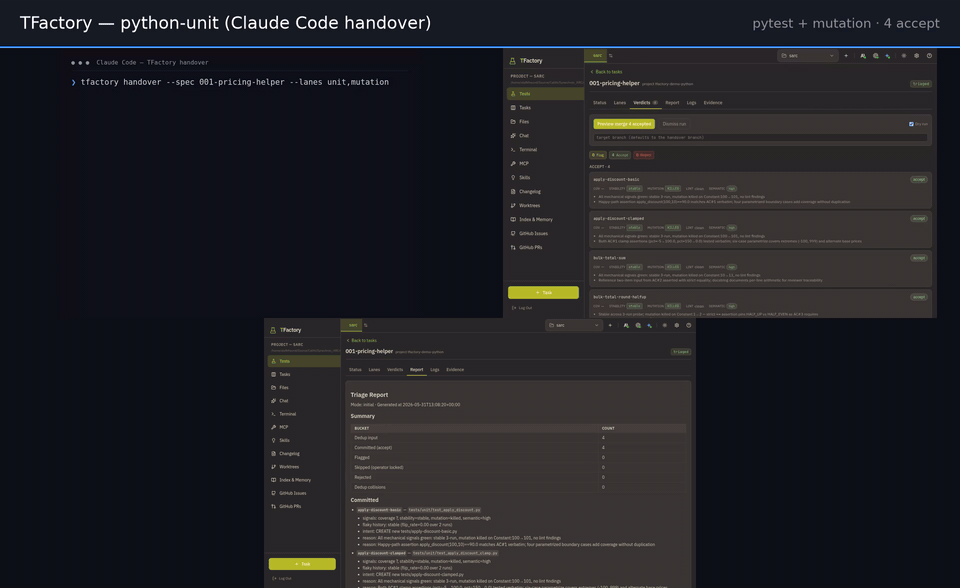Switch to Lanes tab in Verdicts window
Image resolution: width=960 pixels, height=588 pixels.
(x=620, y=103)
